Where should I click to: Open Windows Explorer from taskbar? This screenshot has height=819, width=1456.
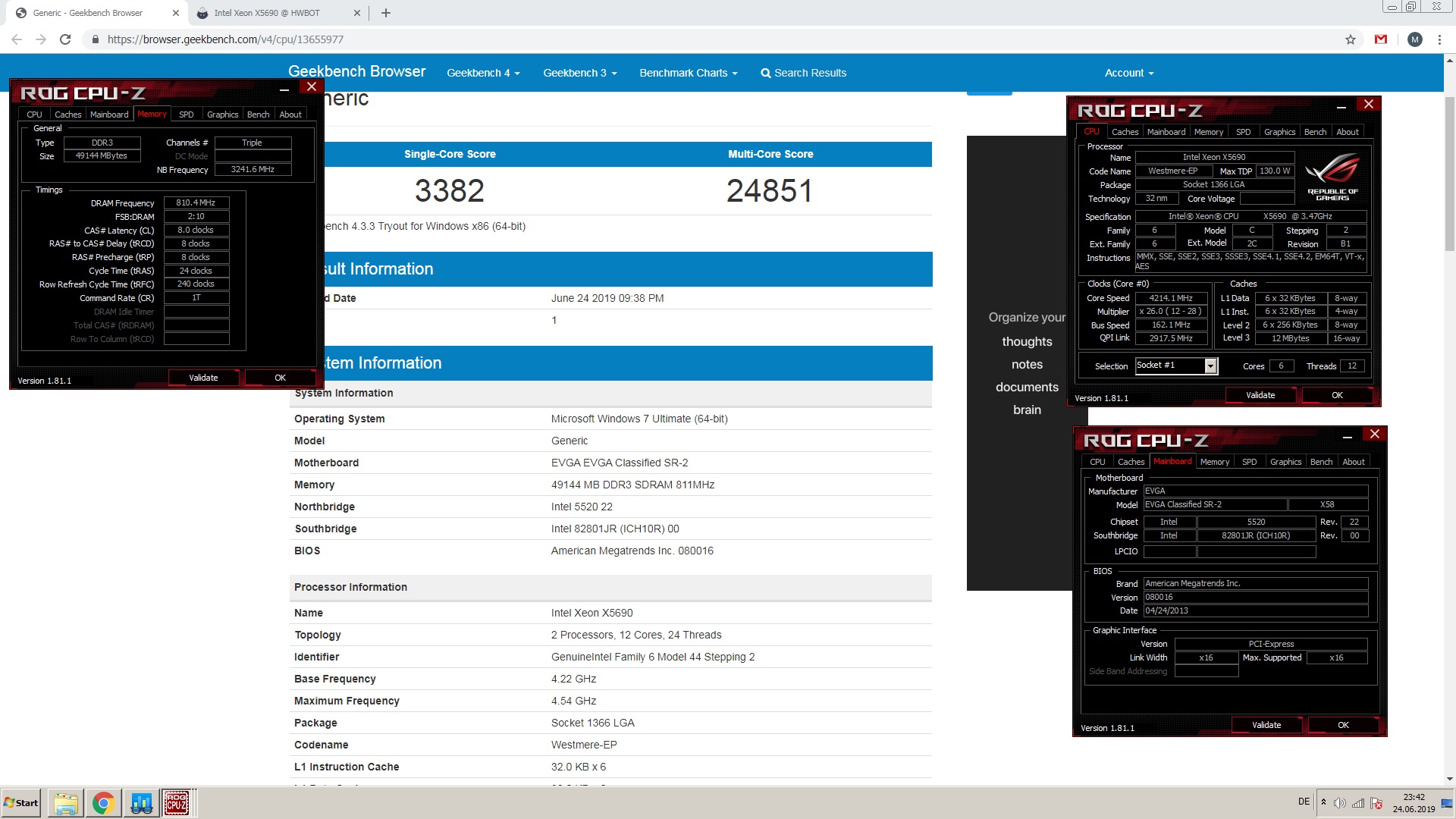click(65, 803)
